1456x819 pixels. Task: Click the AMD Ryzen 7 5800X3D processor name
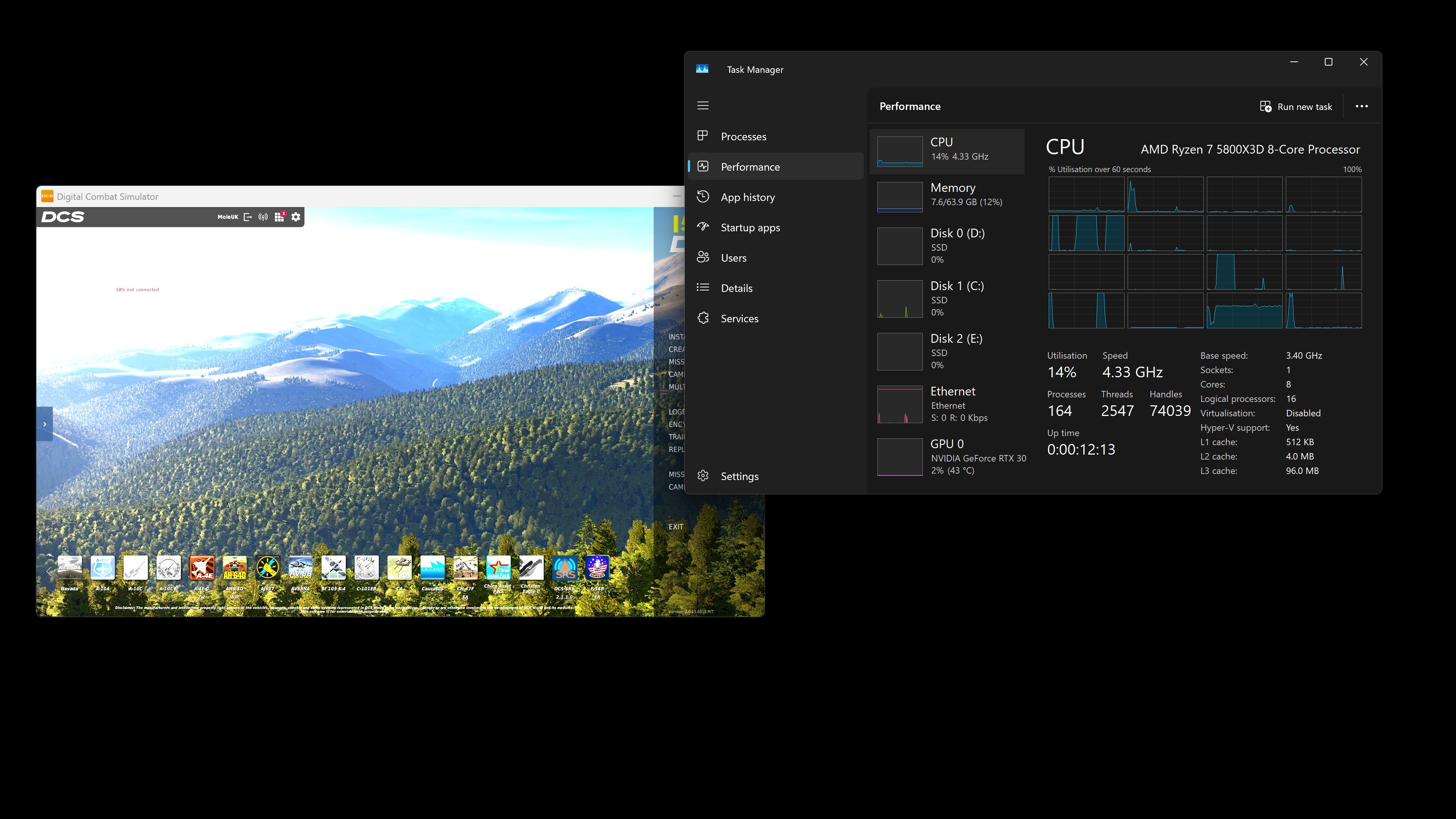1250,149
